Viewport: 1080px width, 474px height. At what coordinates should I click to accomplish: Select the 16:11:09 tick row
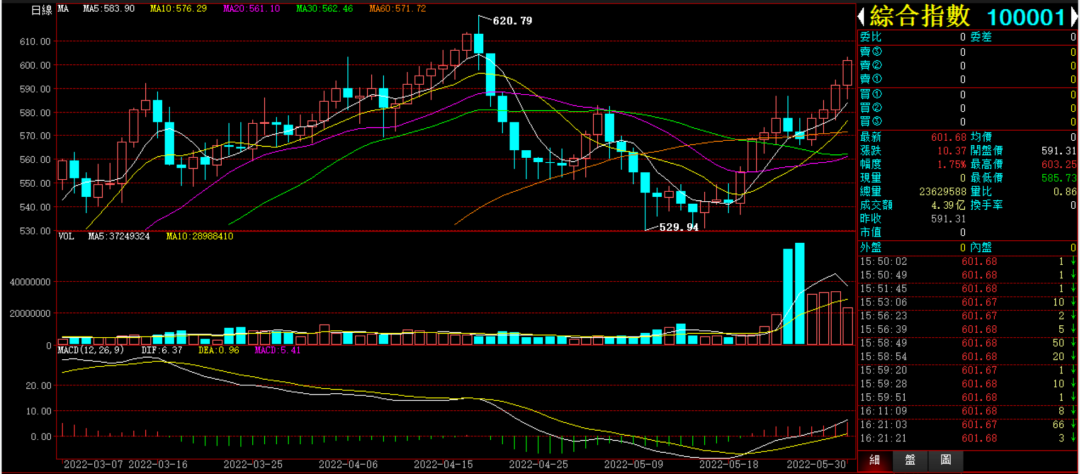(x=967, y=411)
